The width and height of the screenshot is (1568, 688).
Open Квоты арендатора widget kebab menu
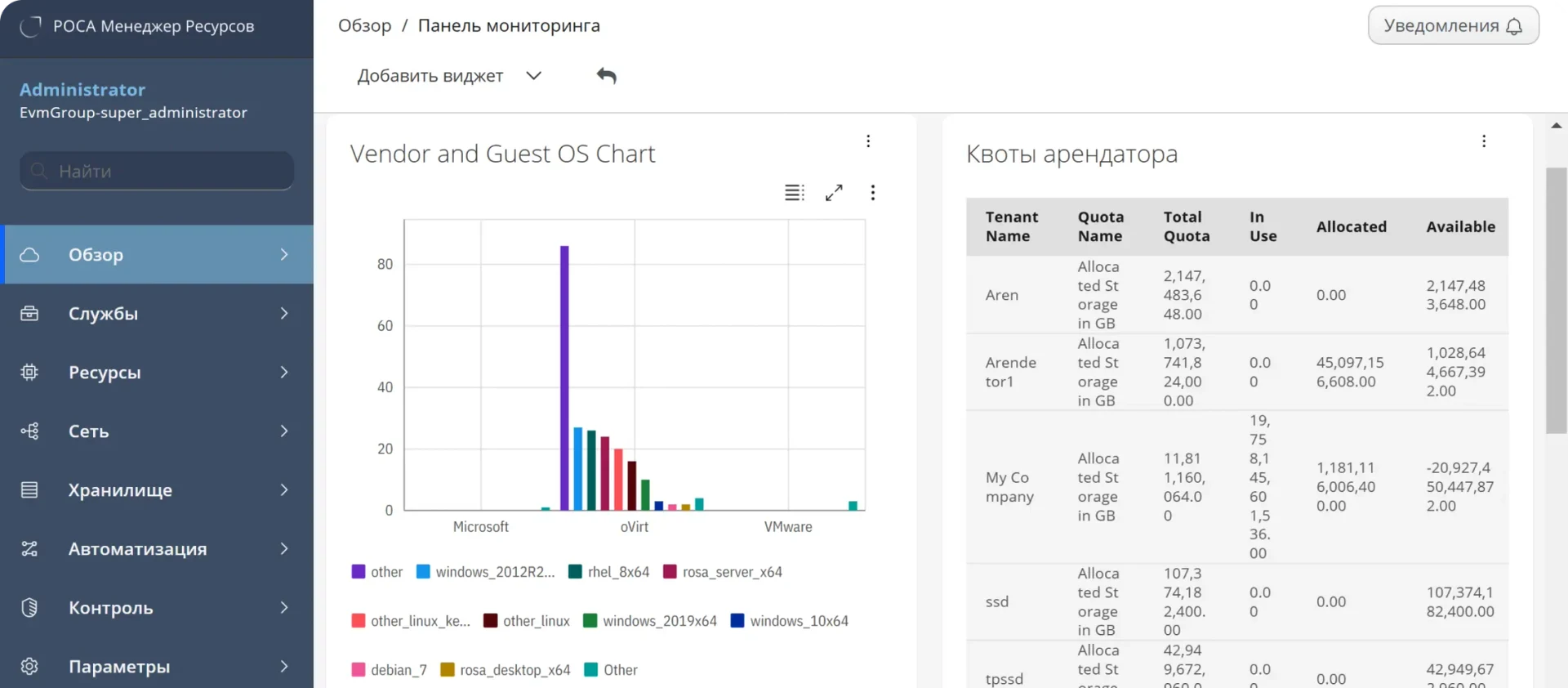tap(1484, 141)
